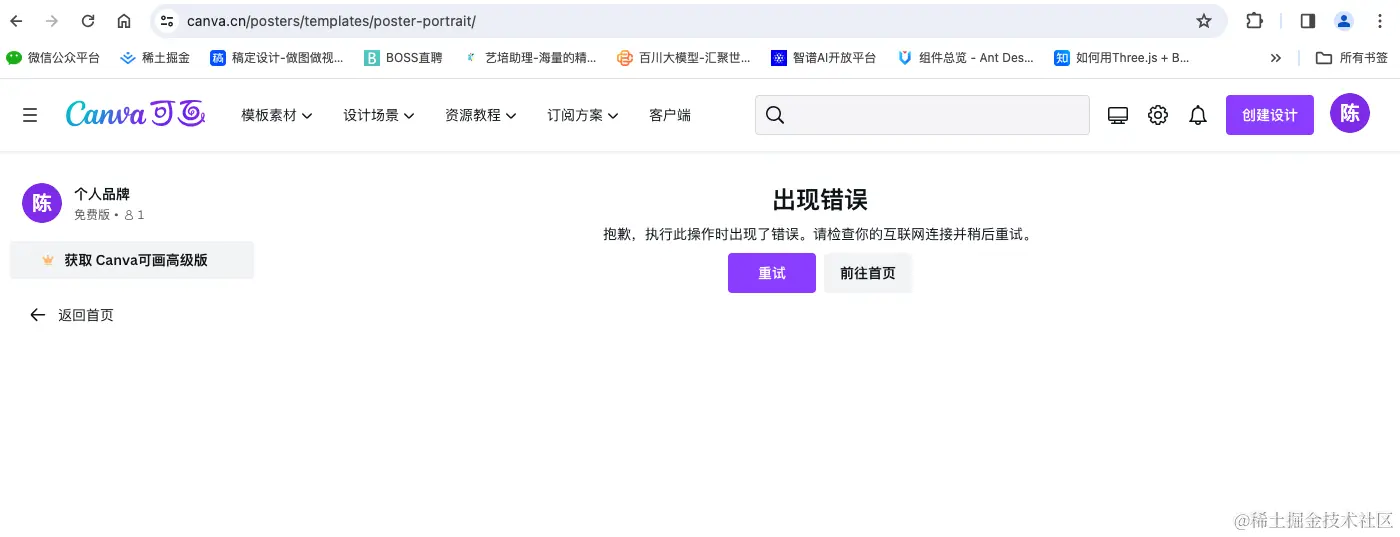Show more bookmarks with the double chevron
Image resolution: width=1400 pixels, height=537 pixels.
click(1276, 58)
